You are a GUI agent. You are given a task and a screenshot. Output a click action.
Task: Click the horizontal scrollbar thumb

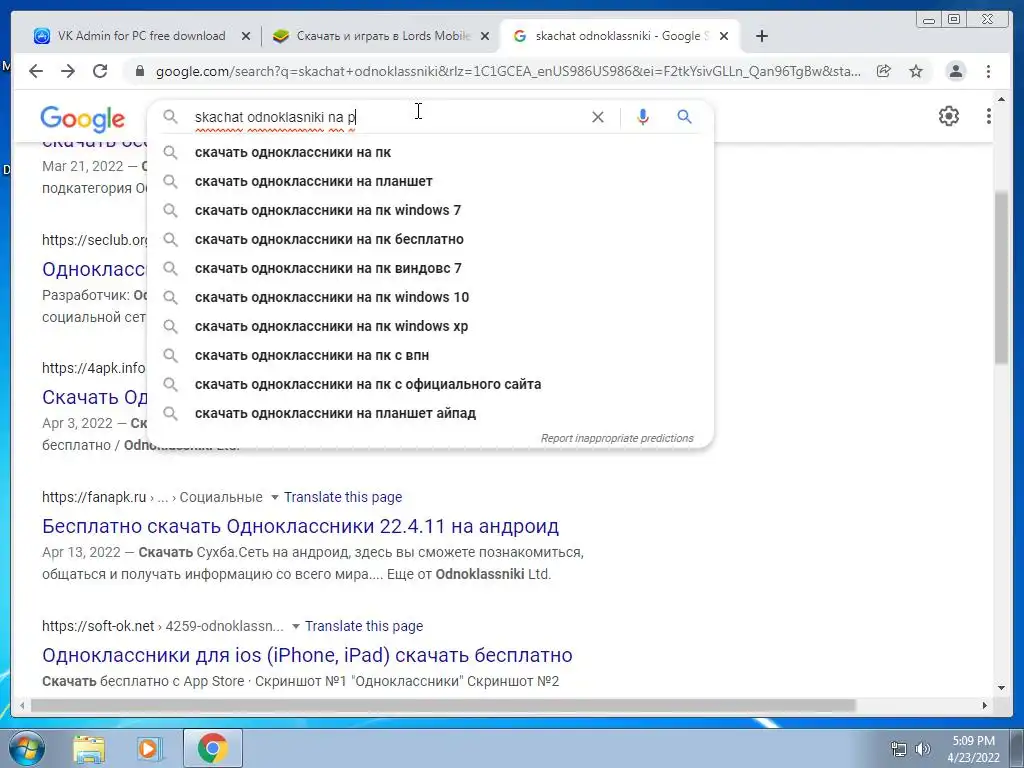[x=443, y=705]
